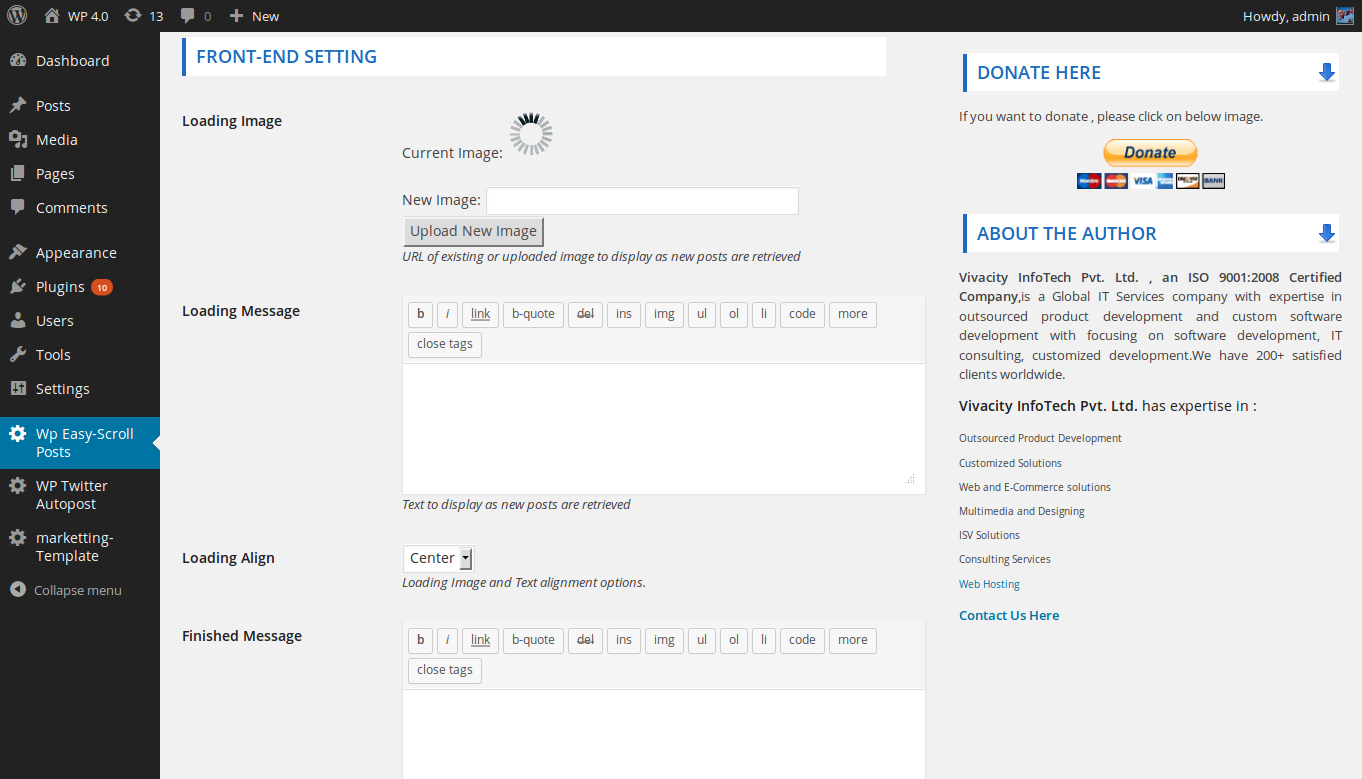The image size is (1362, 779).
Task: Click the Pages icon in sidebar
Action: click(x=18, y=174)
